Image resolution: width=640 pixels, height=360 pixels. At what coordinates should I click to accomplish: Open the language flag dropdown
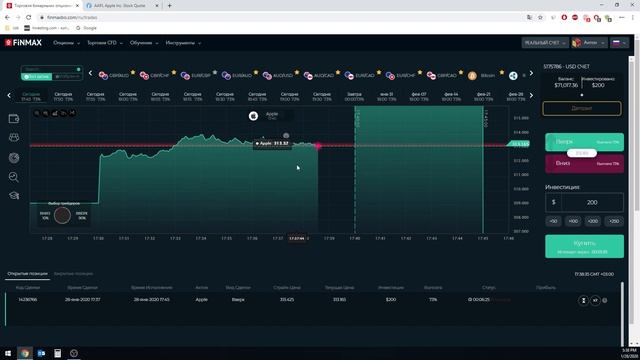click(x=620, y=43)
